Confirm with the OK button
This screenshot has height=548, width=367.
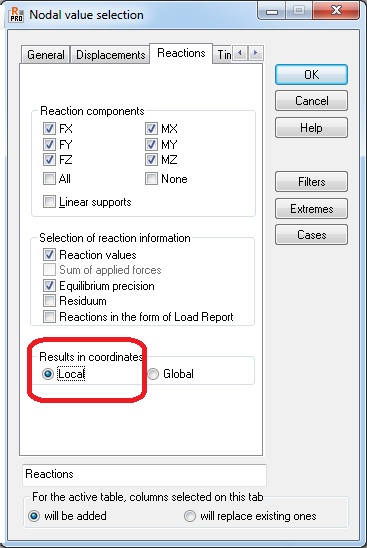311,74
